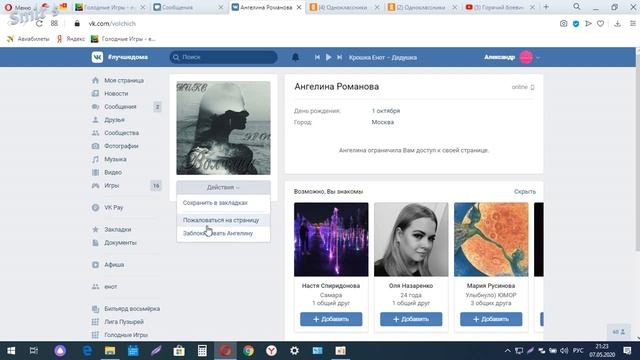
Task: Reload the page
Action: 39,24
